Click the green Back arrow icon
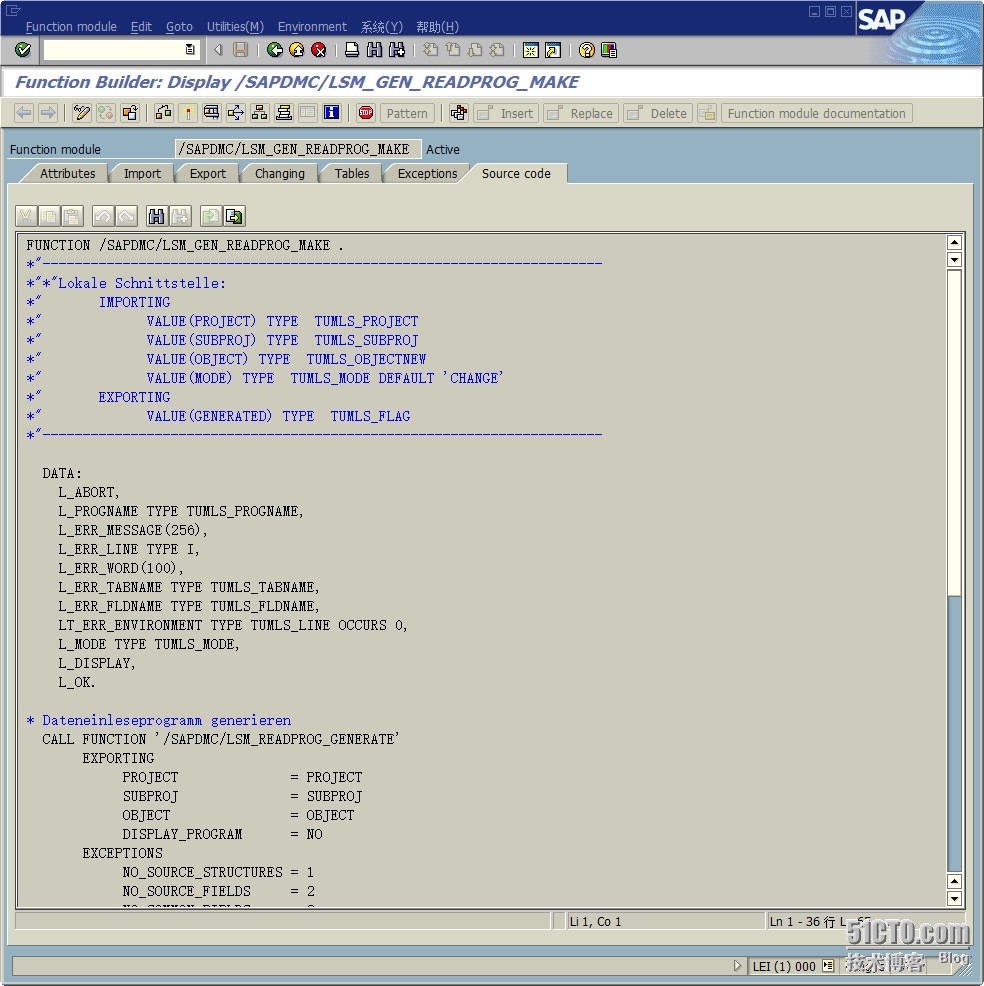 click(274, 50)
